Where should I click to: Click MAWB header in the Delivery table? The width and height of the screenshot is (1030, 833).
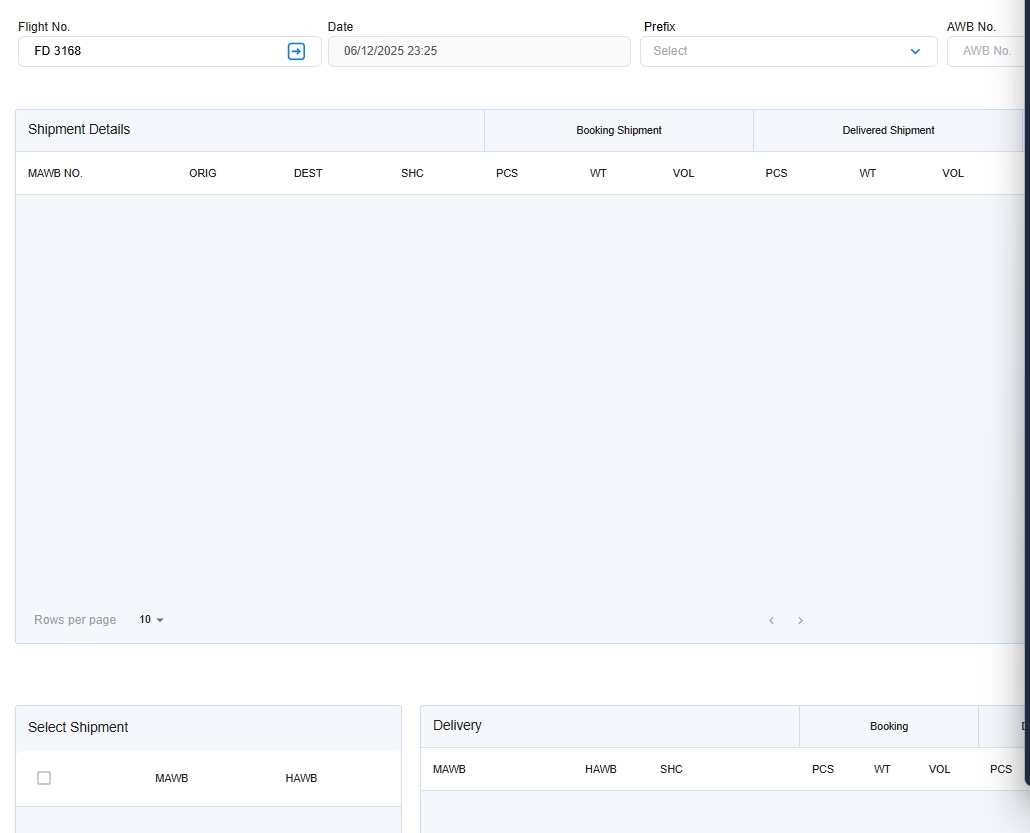[x=449, y=769]
